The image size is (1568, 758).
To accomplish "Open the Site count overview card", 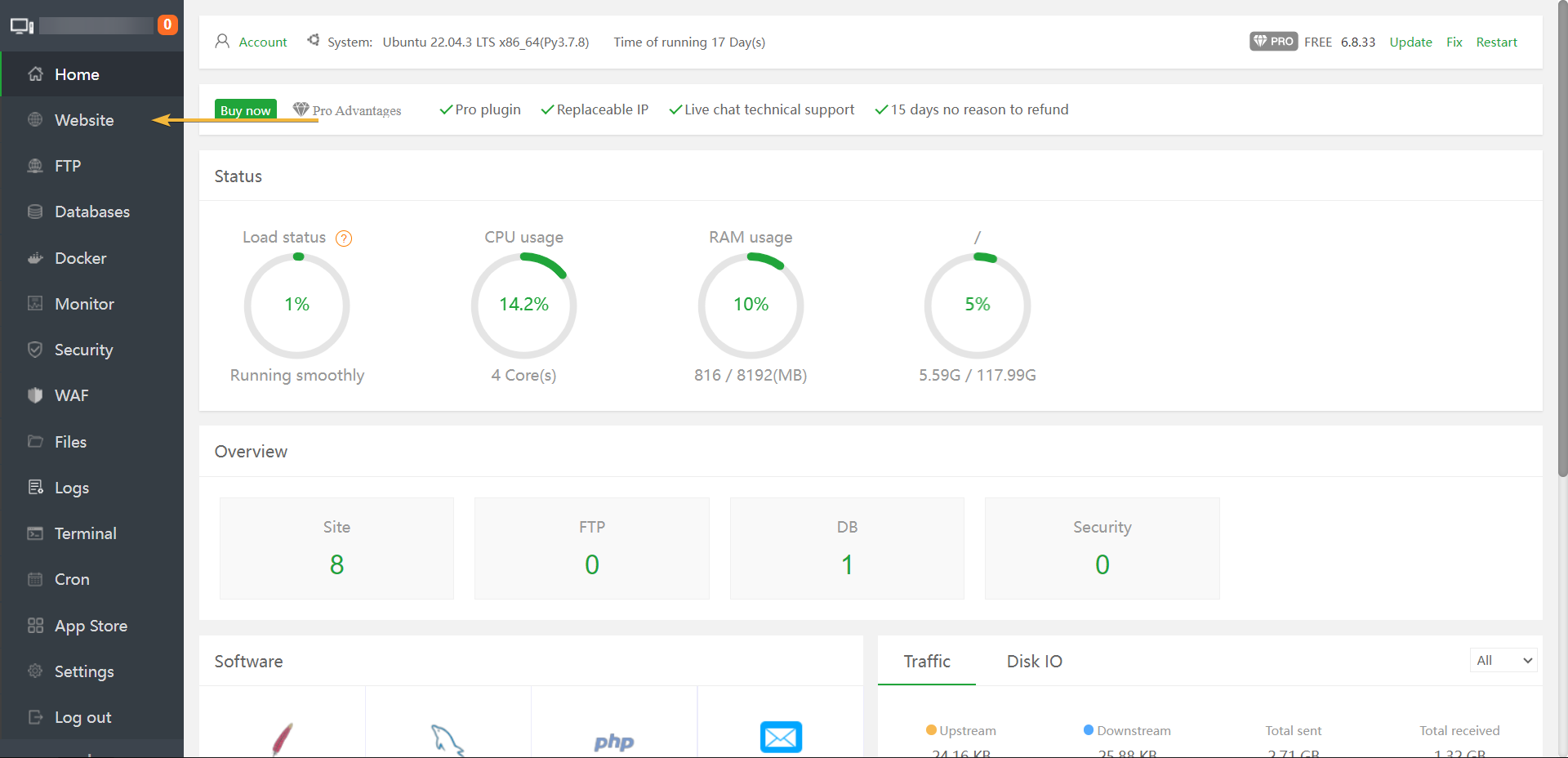I will coord(336,548).
